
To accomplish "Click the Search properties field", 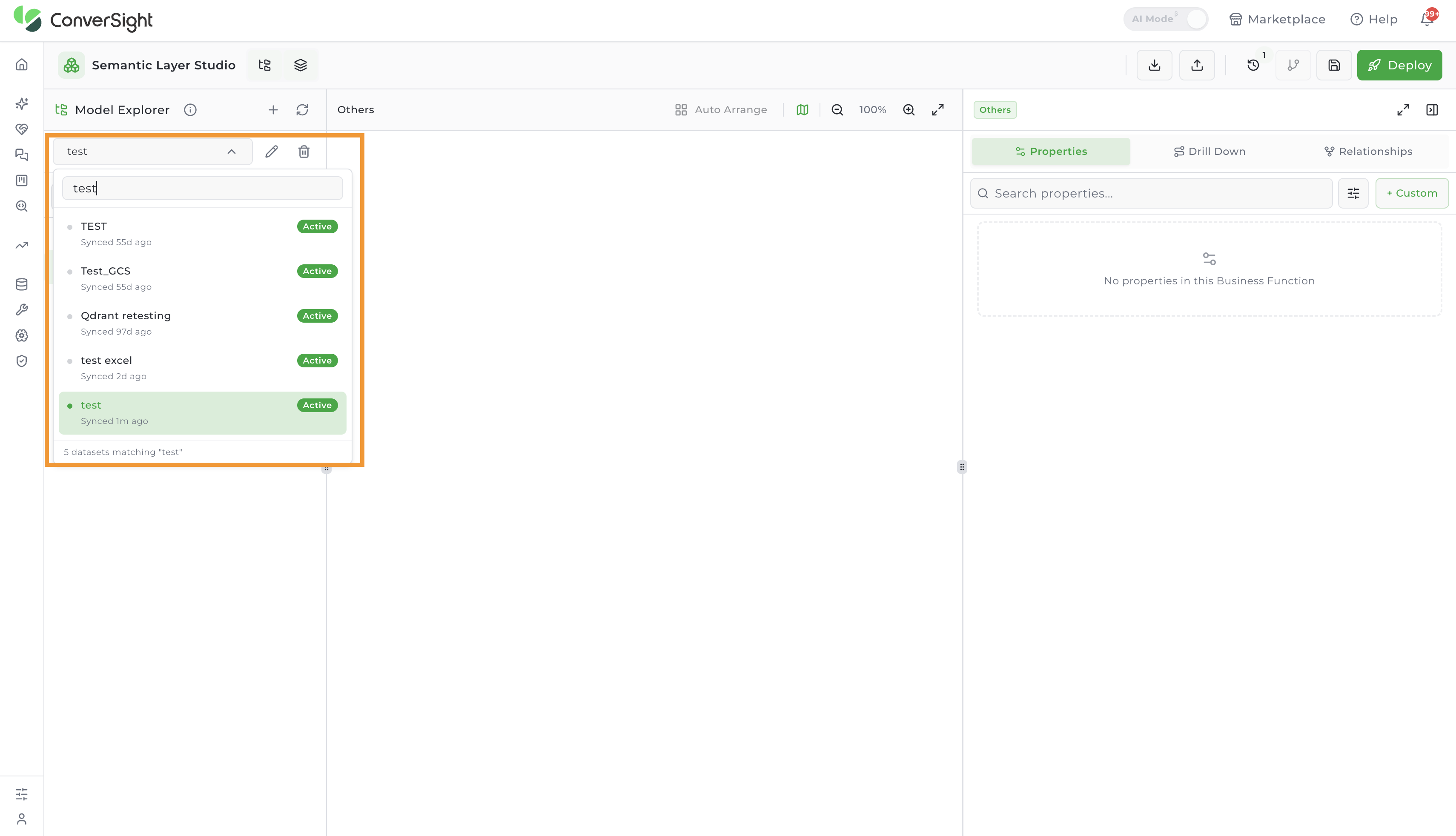I will pyautogui.click(x=1151, y=194).
